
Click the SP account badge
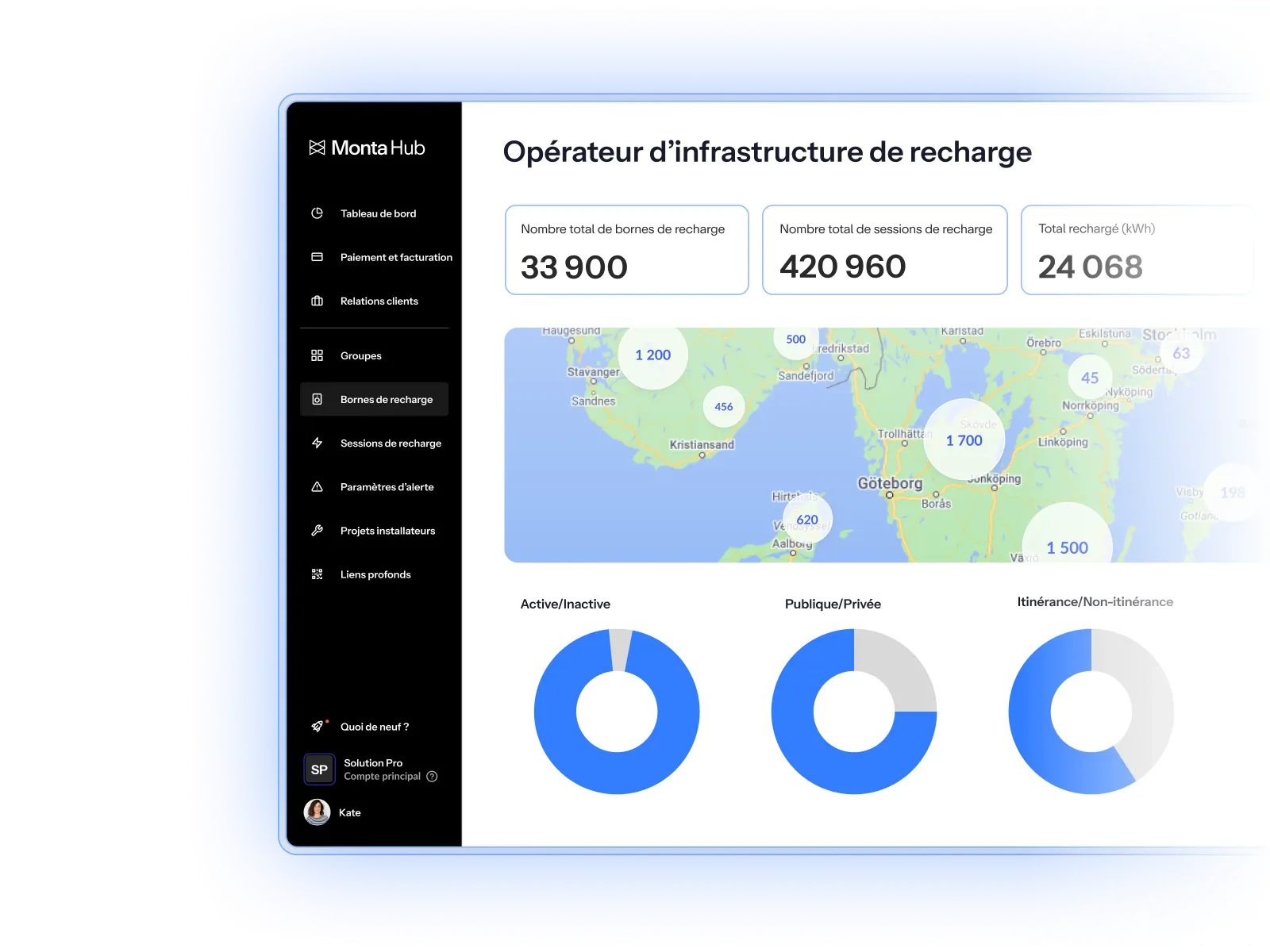coord(319,770)
